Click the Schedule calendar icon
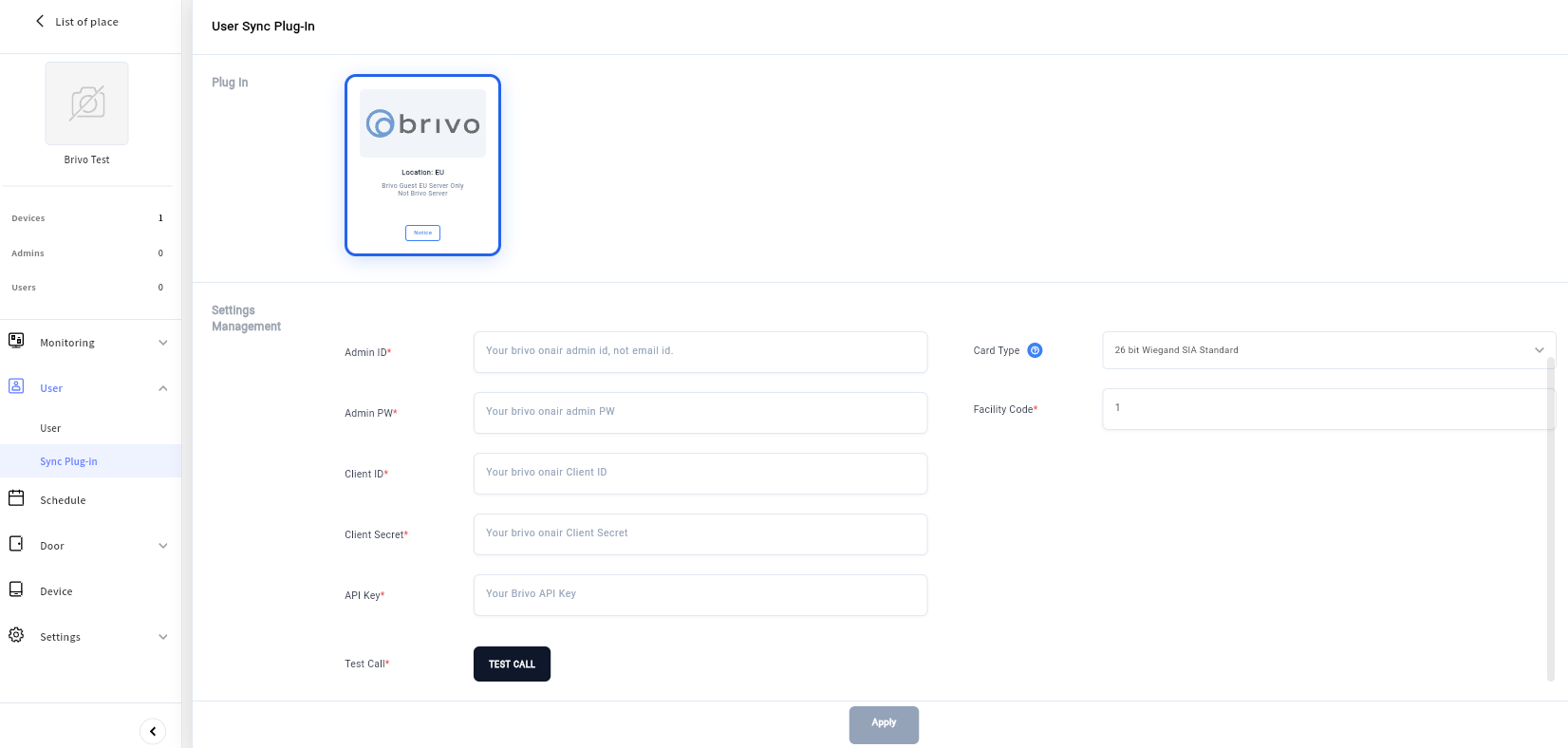The height and width of the screenshot is (748, 1568). (x=16, y=498)
